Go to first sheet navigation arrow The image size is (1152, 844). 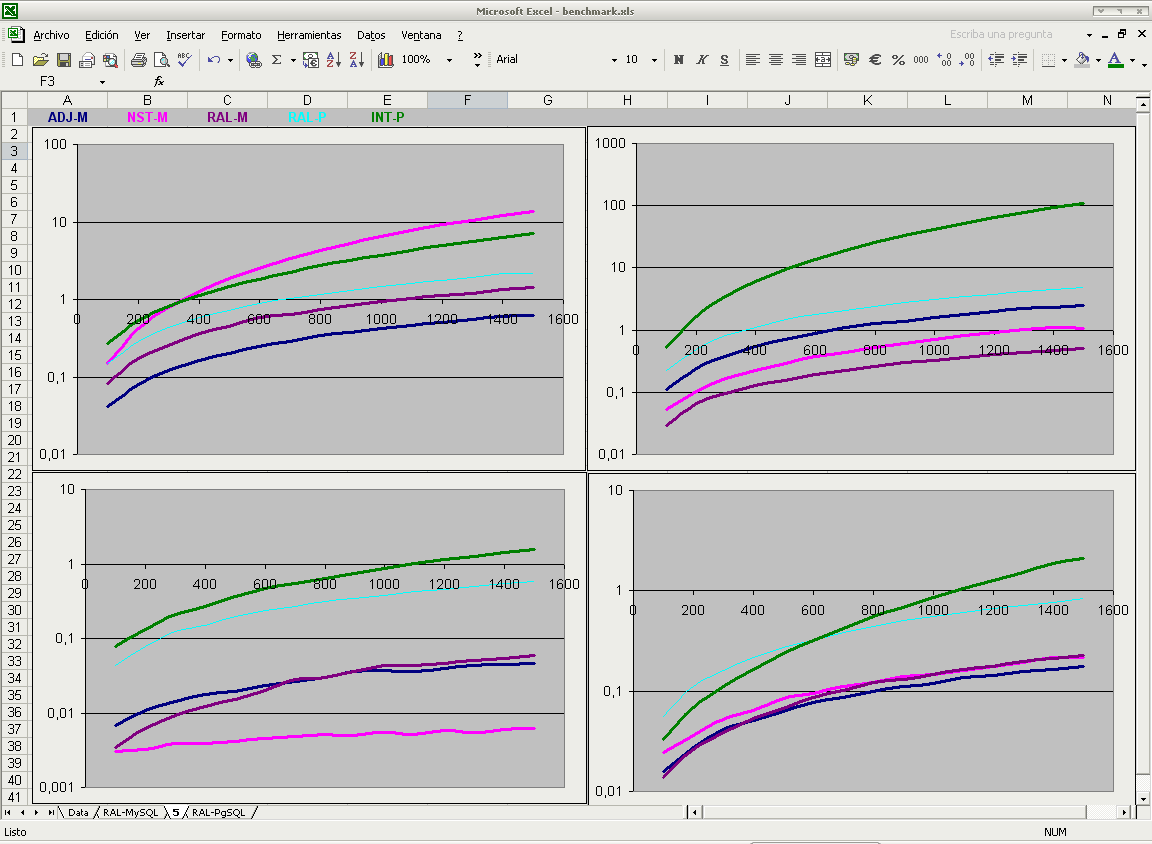click(x=8, y=812)
